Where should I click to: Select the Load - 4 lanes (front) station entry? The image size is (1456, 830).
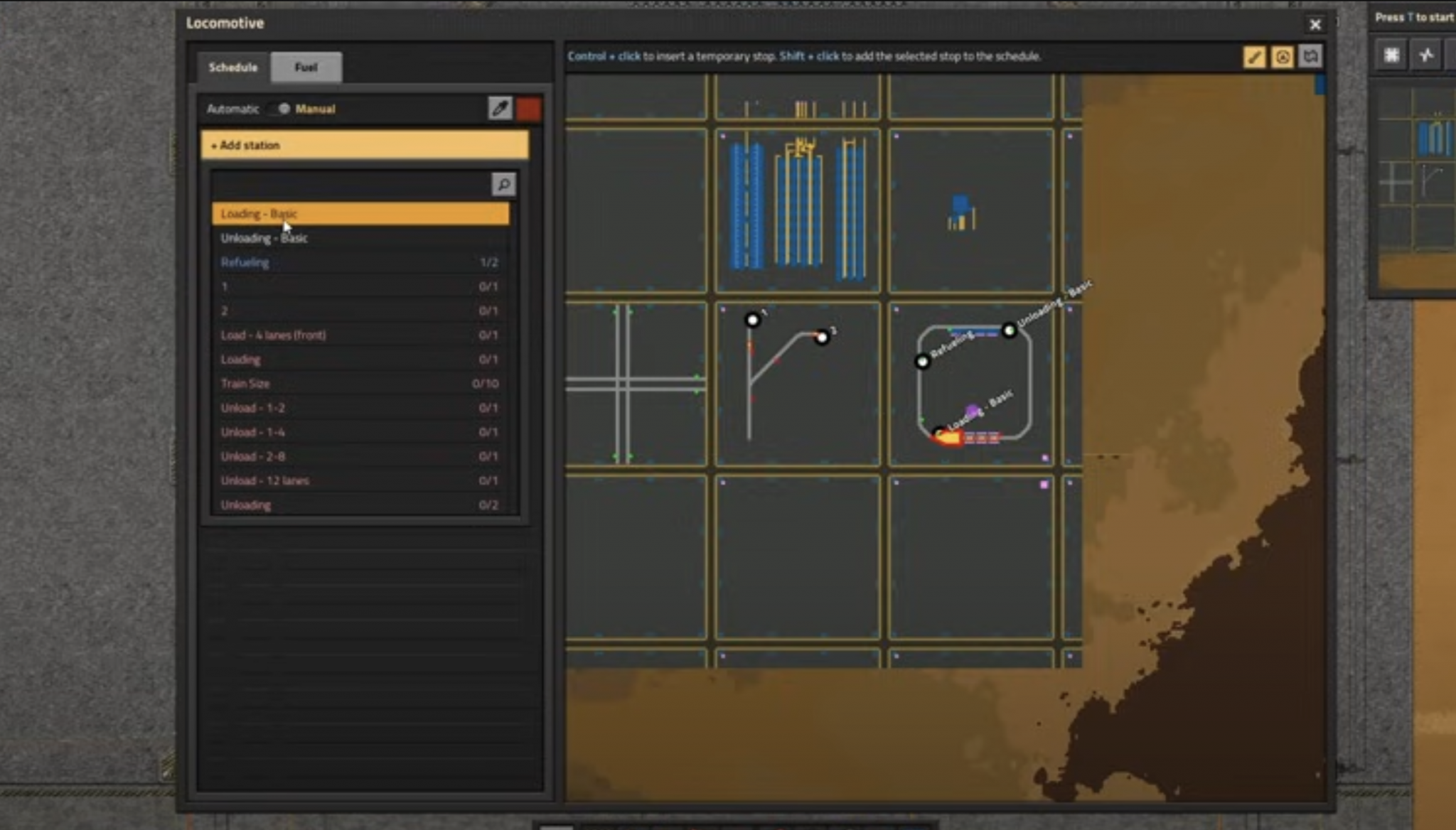coord(274,335)
